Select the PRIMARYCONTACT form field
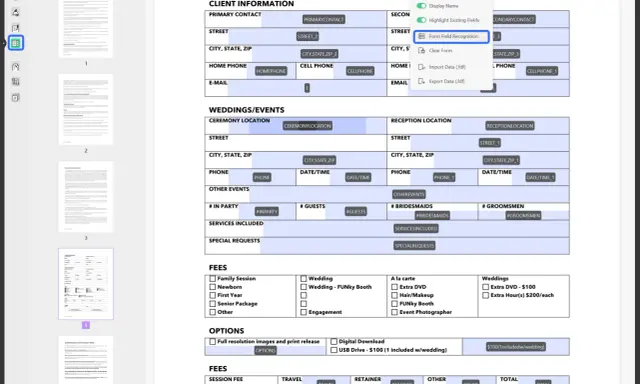 pos(324,20)
